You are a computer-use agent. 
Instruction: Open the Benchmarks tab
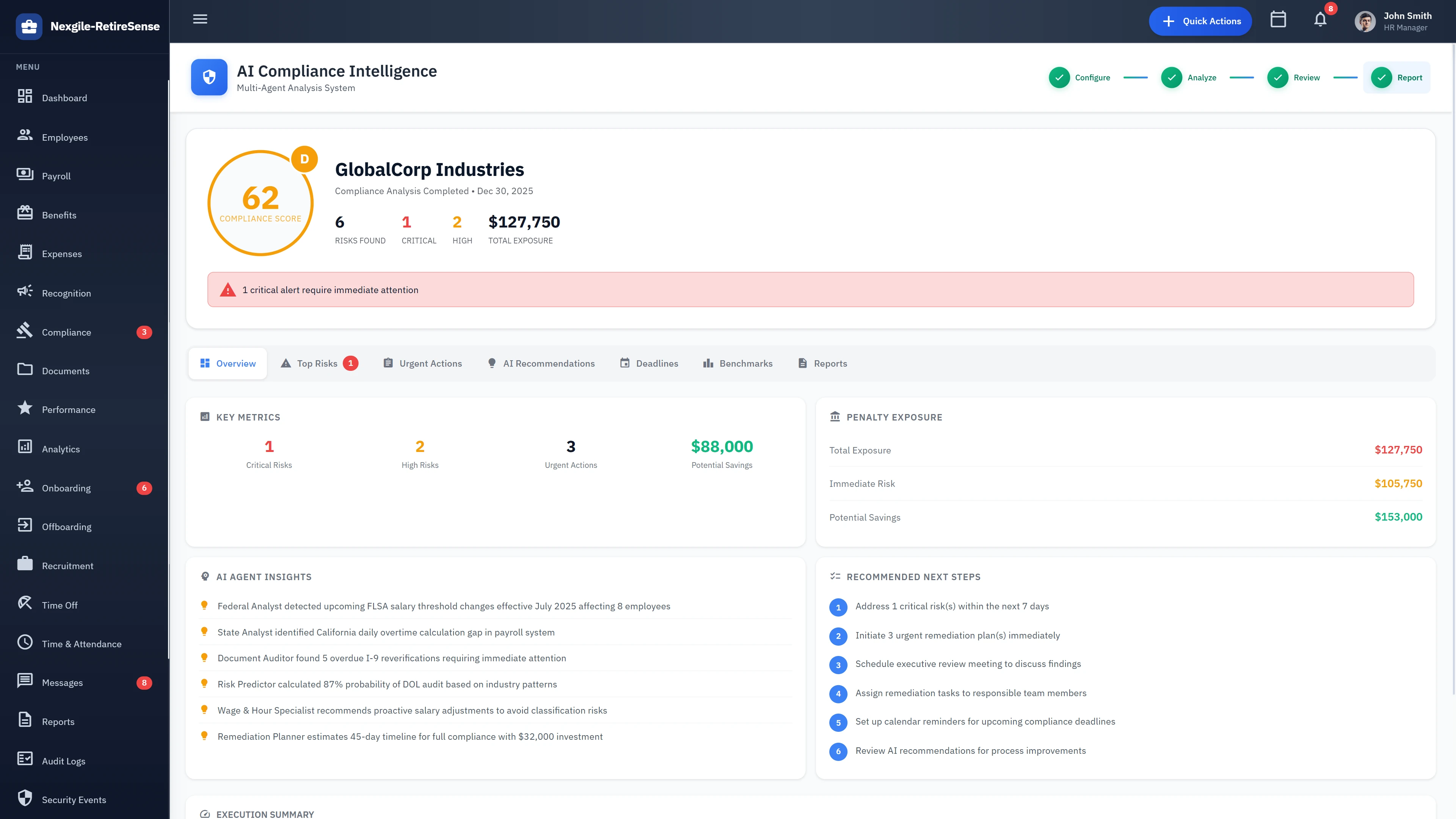point(737,363)
